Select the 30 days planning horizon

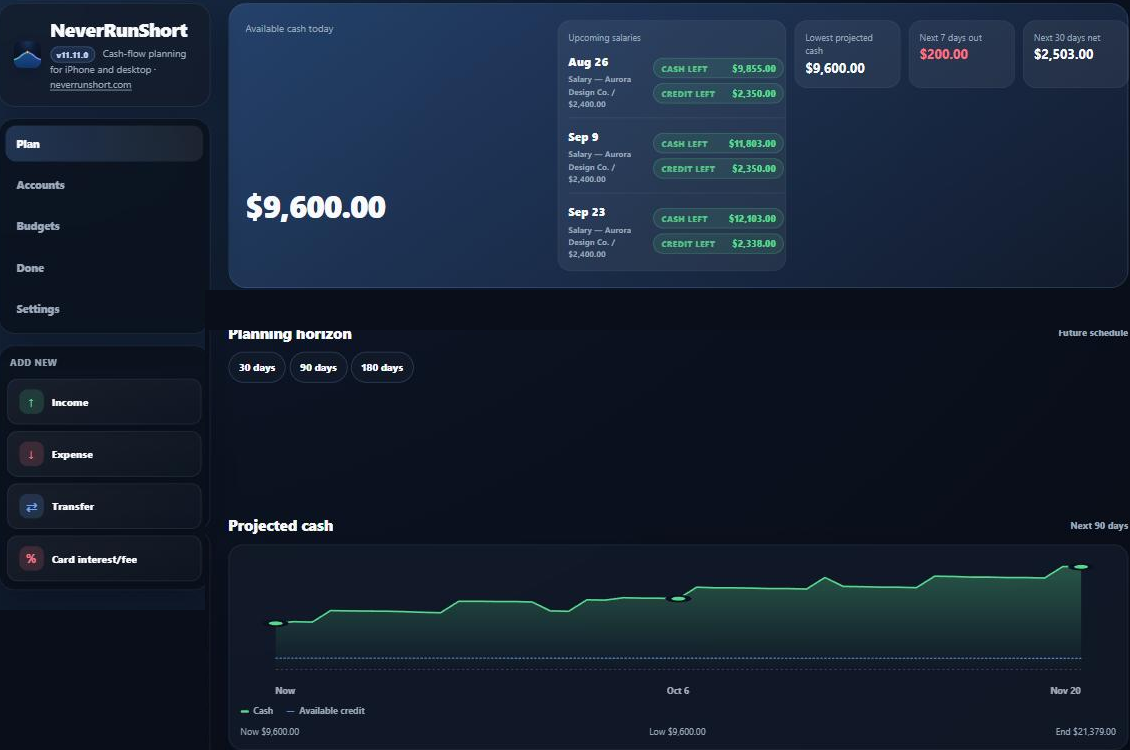257,367
